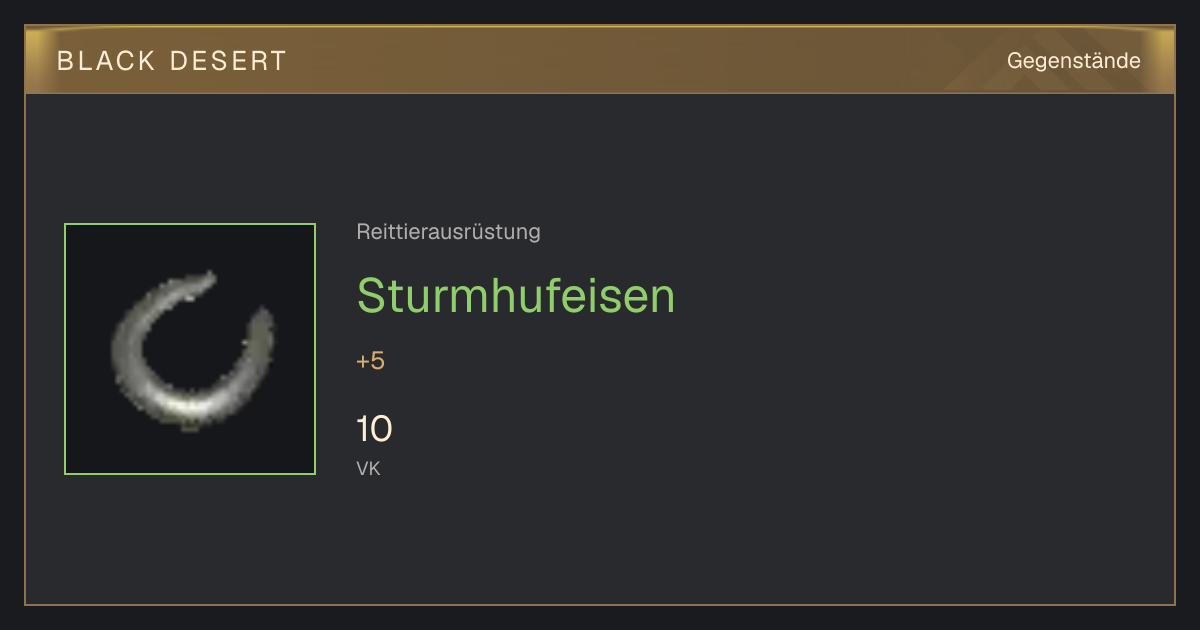Click the +5 enhancement level text

click(370, 361)
